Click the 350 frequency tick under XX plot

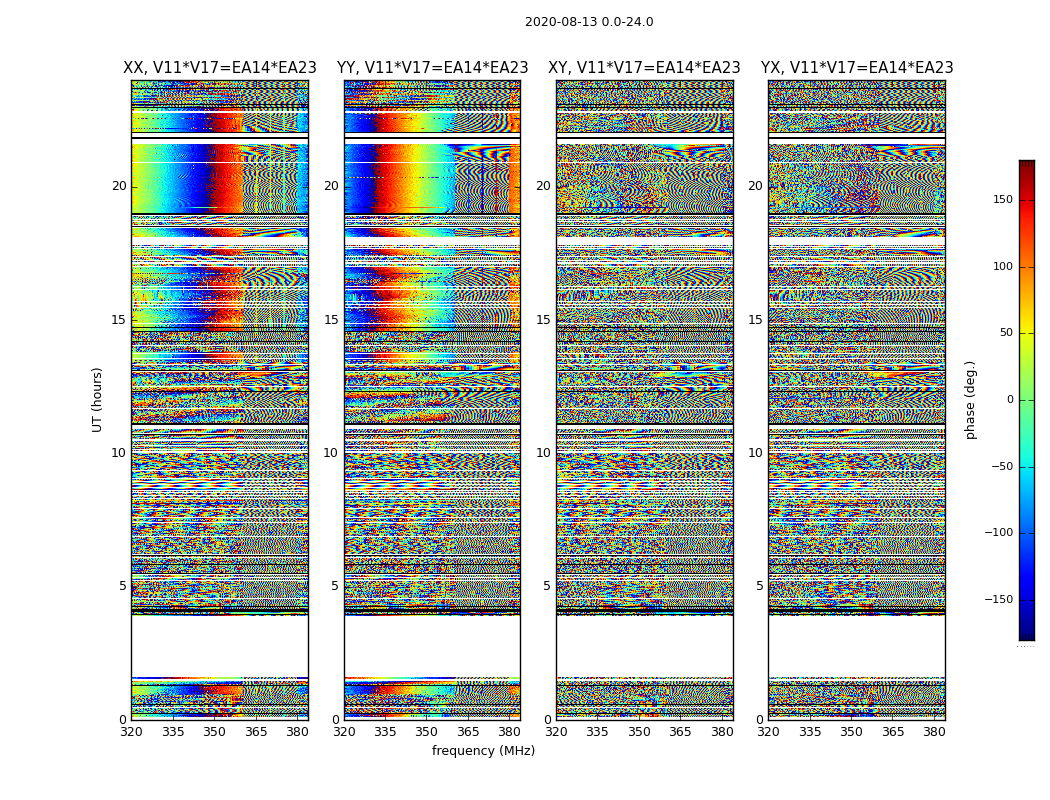tap(214, 732)
